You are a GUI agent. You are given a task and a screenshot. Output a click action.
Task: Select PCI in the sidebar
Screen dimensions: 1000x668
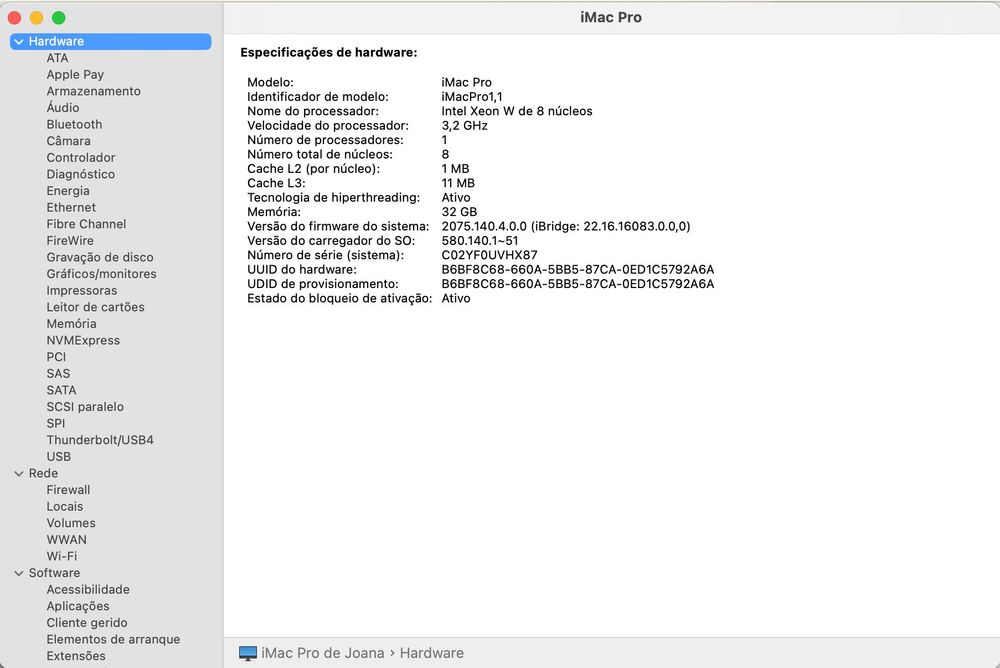pos(56,357)
